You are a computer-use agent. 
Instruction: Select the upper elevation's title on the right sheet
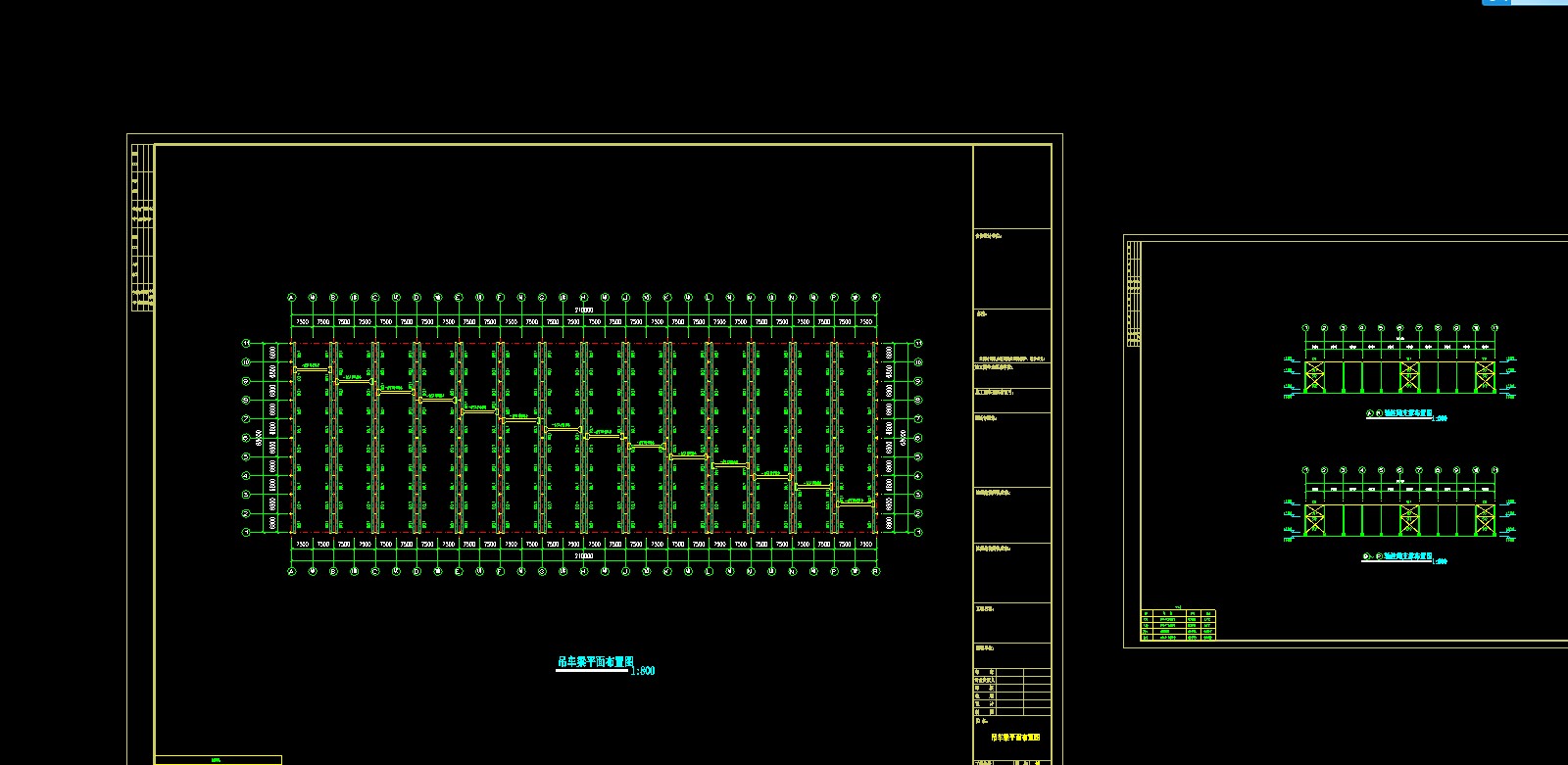(1399, 413)
